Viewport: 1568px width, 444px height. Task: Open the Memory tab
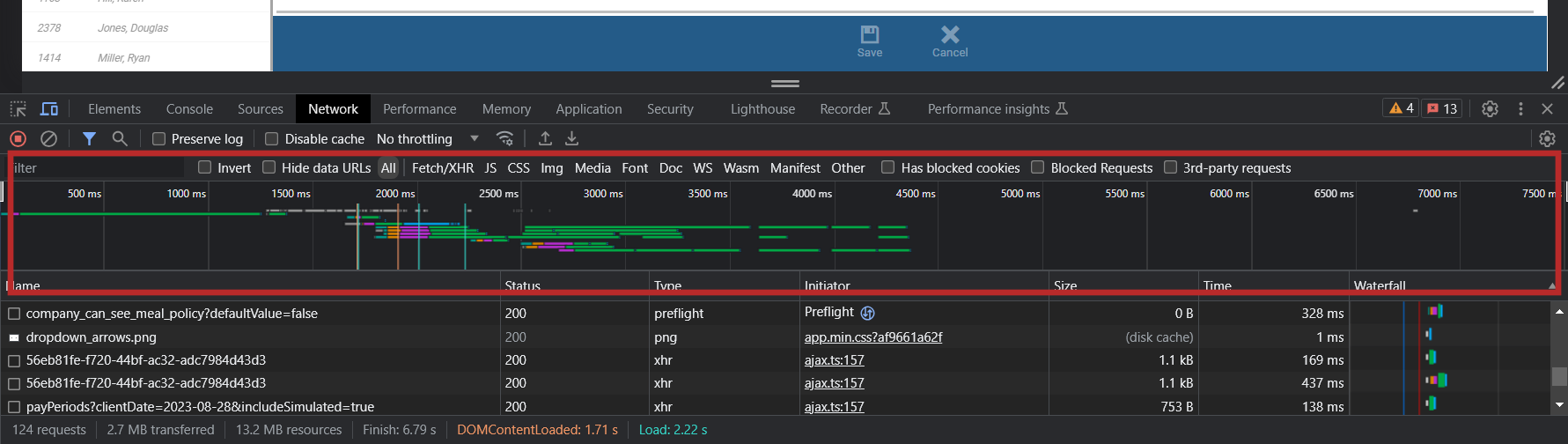pos(506,109)
